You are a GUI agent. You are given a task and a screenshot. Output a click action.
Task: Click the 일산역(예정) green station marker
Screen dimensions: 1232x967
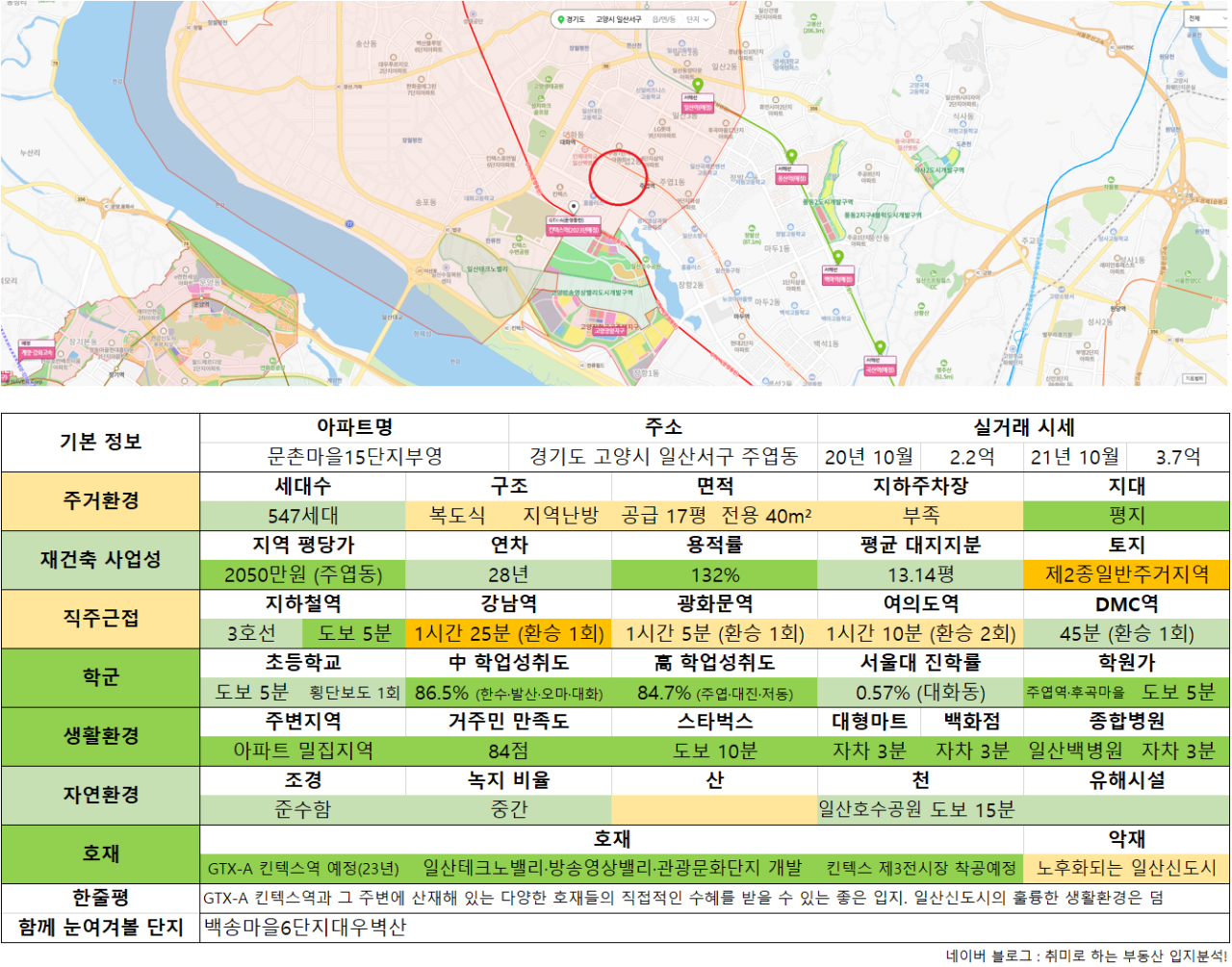698,85
